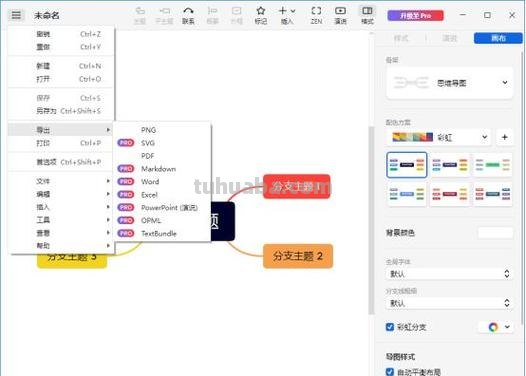The image size is (526, 376).
Task: Choose 保存 (Save) Ctrl+S in the menu
Action: [61, 98]
